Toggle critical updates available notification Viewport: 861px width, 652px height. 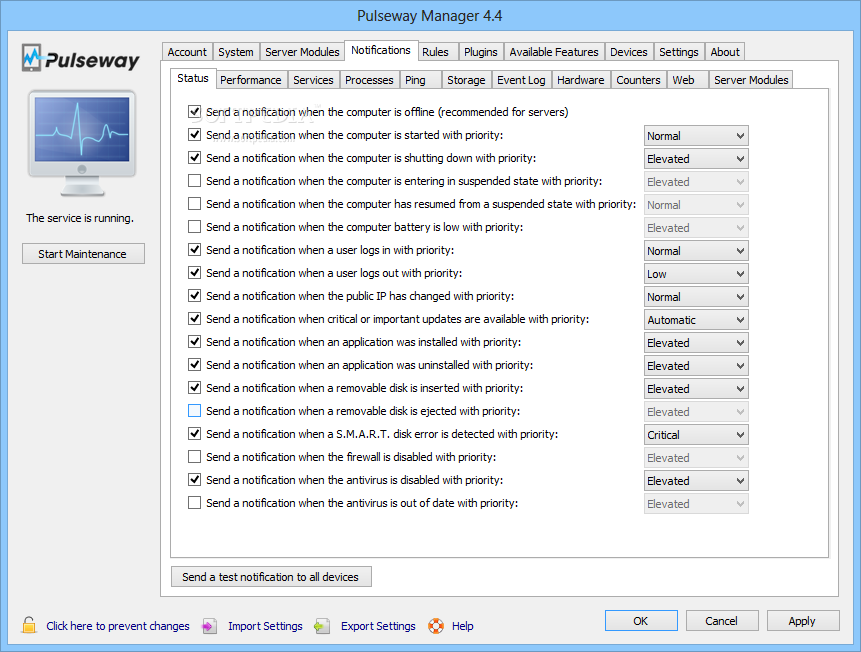pyautogui.click(x=194, y=319)
